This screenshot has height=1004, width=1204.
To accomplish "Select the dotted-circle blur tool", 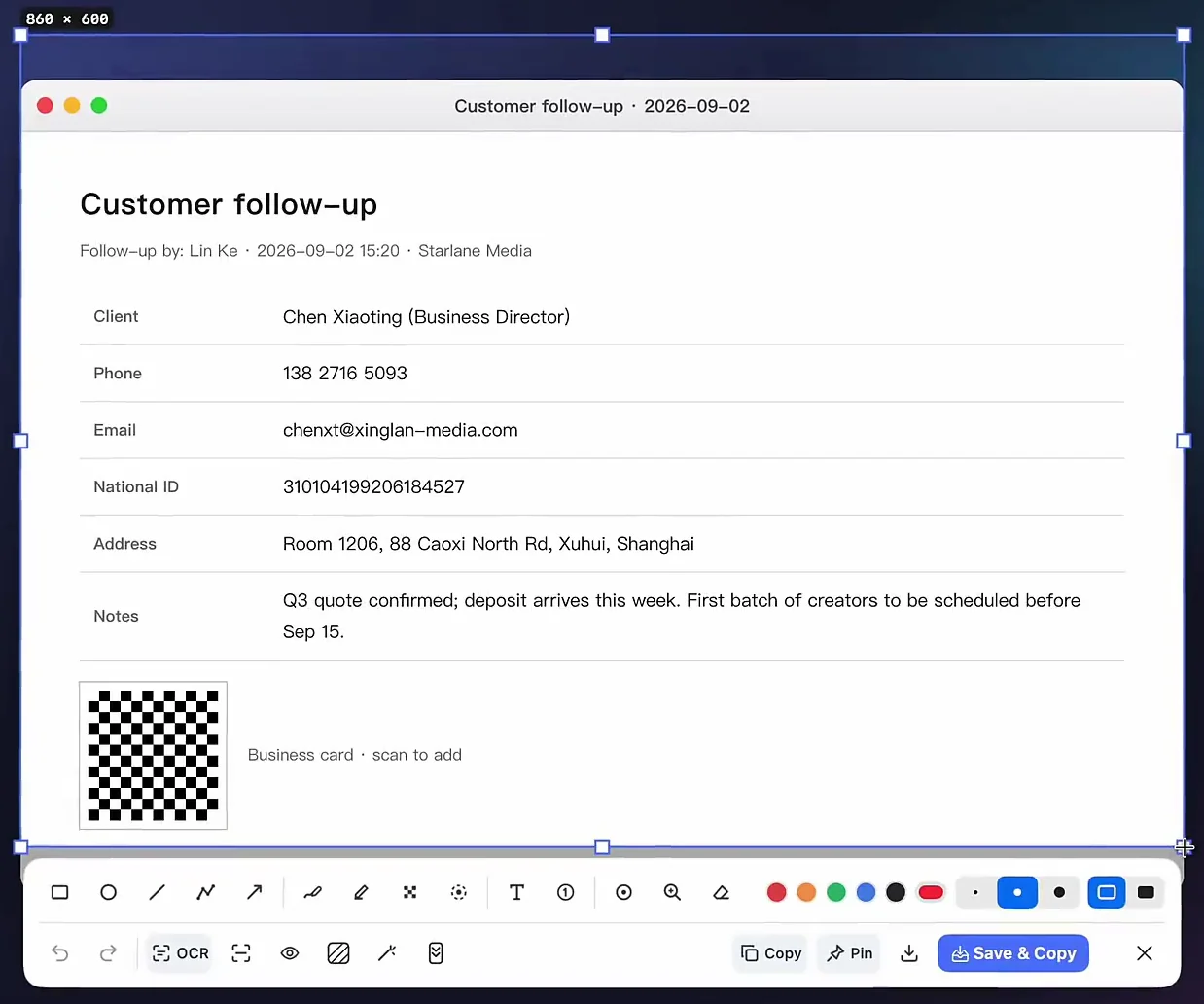I will click(x=458, y=892).
